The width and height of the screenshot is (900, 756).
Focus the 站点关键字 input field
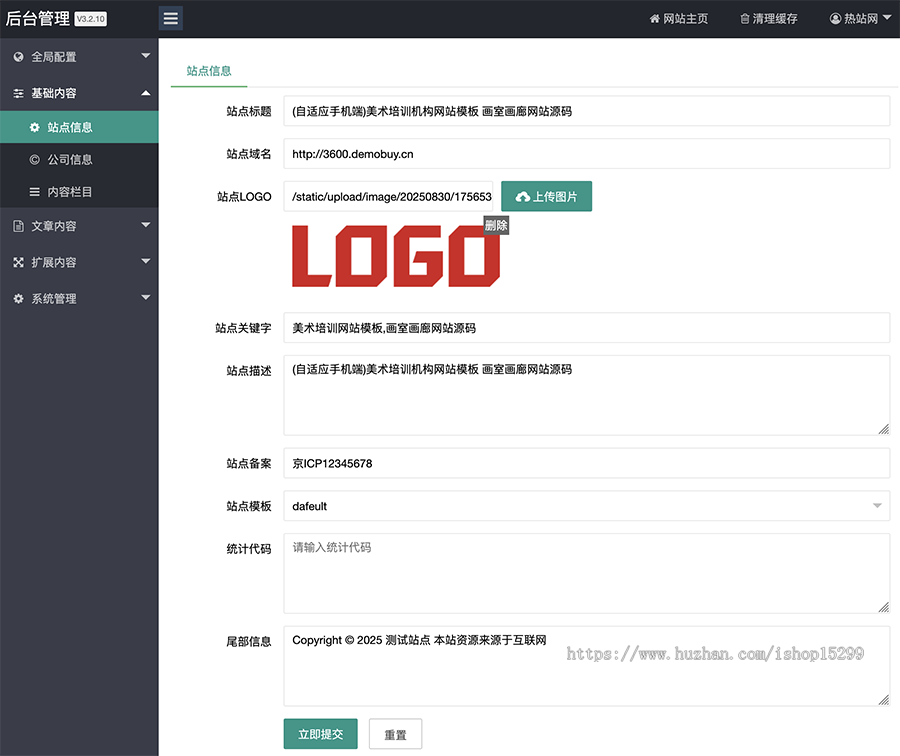click(587, 328)
